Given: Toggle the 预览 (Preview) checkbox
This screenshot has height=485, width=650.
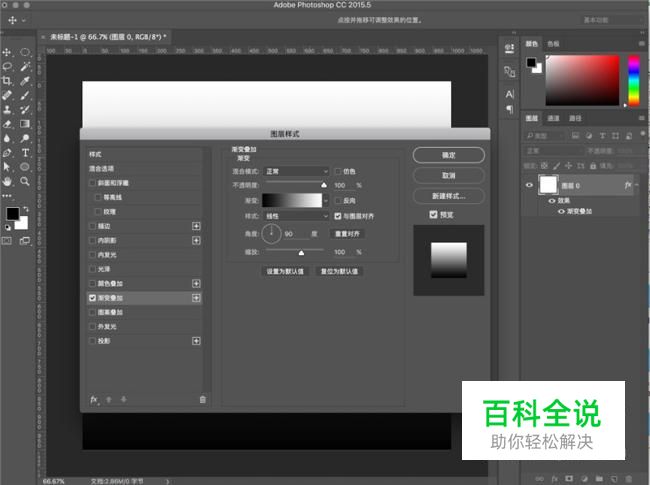Looking at the screenshot, I should (434, 214).
